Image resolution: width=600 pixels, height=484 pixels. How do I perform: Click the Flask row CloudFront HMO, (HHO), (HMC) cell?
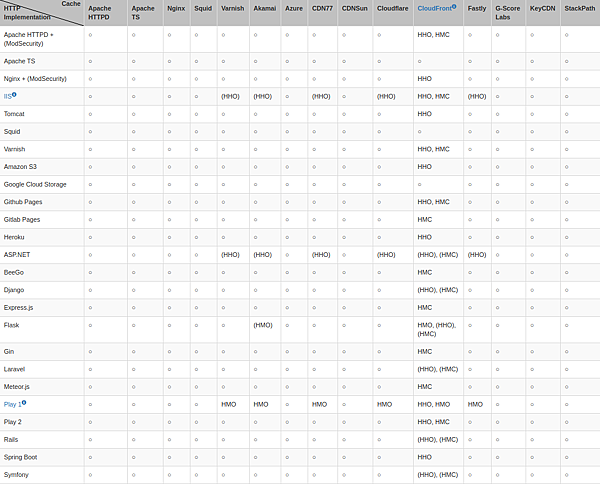coord(437,329)
